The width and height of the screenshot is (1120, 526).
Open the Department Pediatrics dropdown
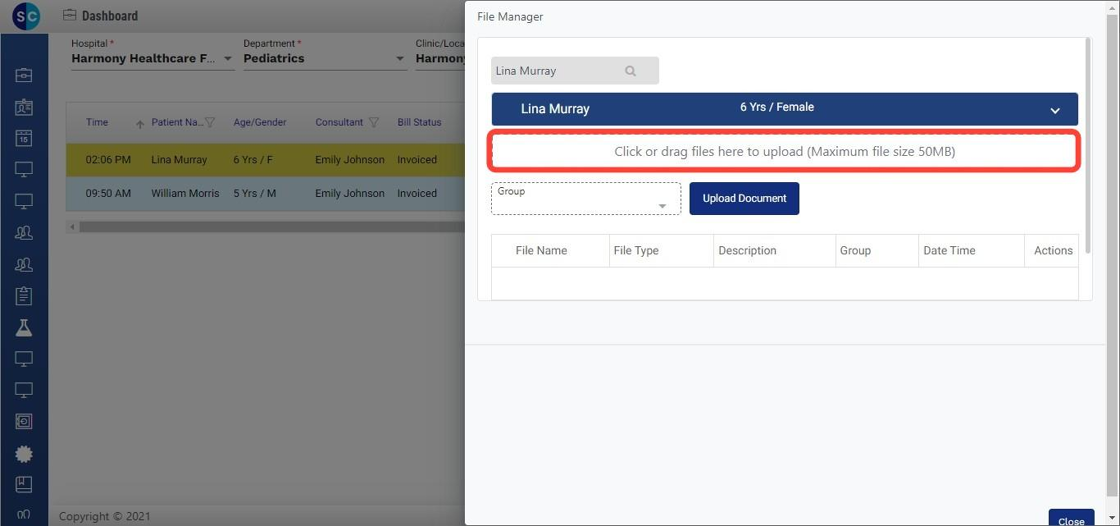[400, 59]
